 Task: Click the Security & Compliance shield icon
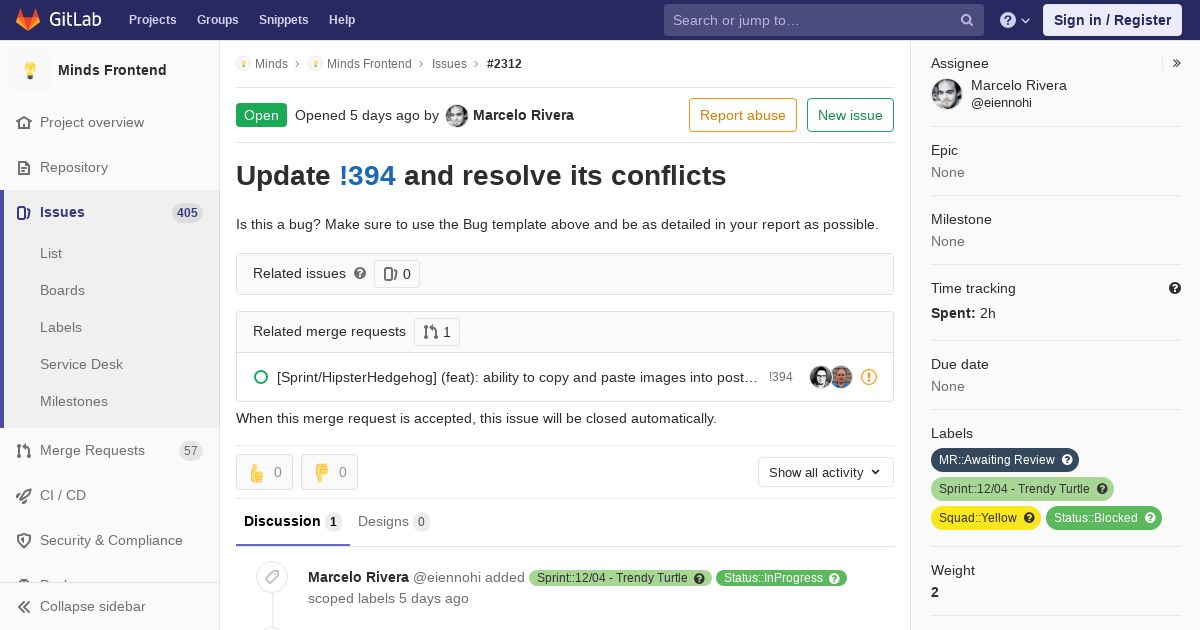coord(24,540)
